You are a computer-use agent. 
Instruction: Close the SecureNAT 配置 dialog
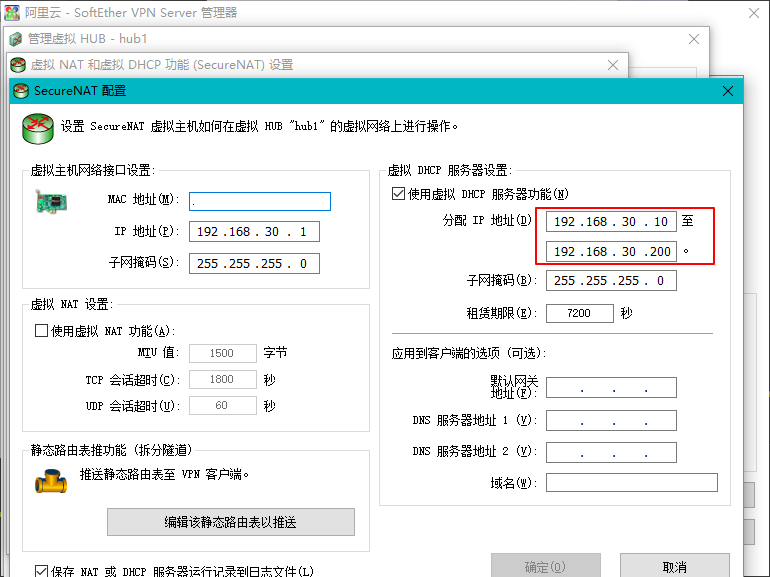tap(728, 91)
